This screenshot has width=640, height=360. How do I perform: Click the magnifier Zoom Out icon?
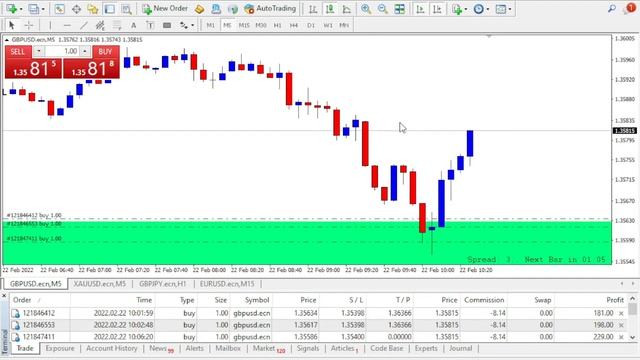coord(383,9)
